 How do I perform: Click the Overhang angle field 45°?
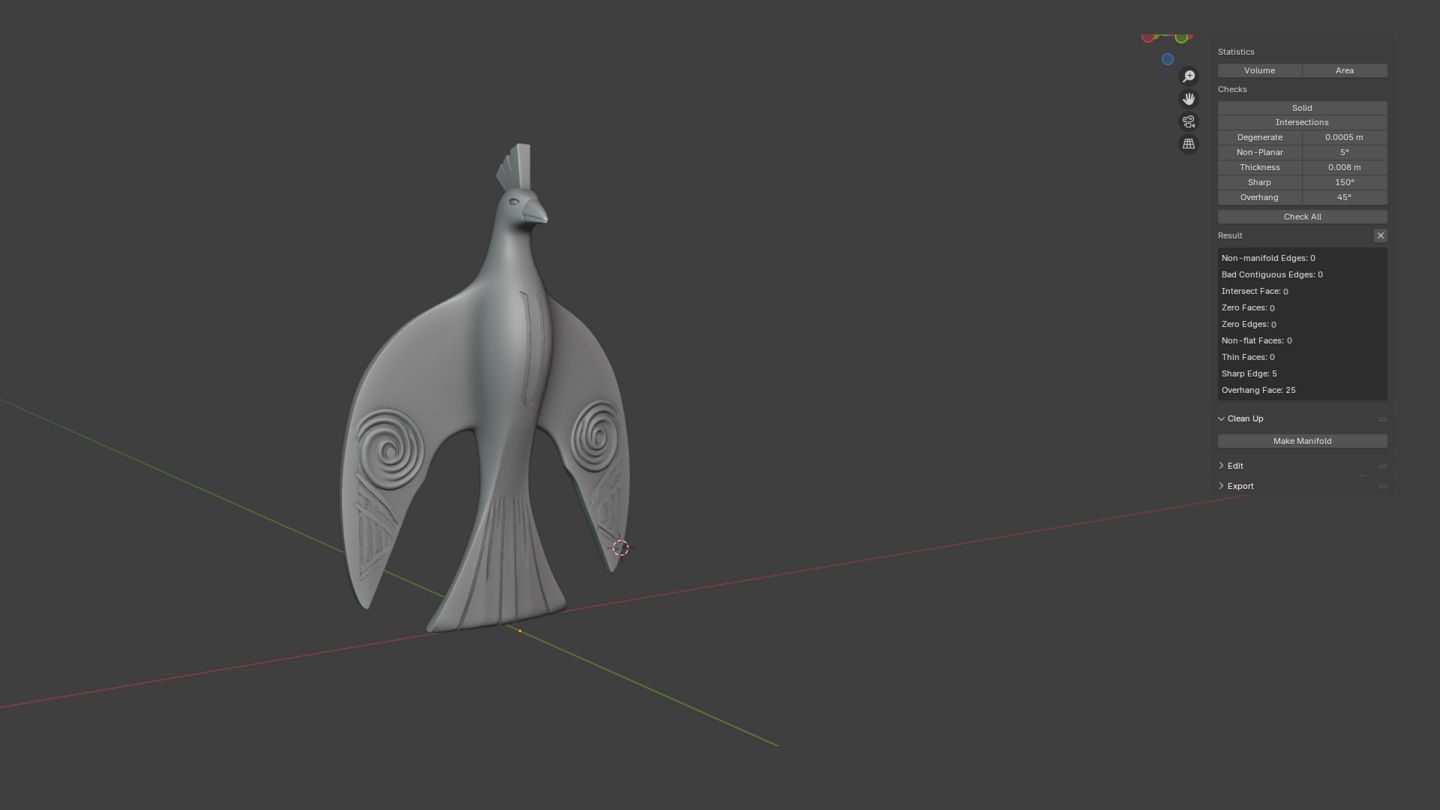pyautogui.click(x=1345, y=197)
